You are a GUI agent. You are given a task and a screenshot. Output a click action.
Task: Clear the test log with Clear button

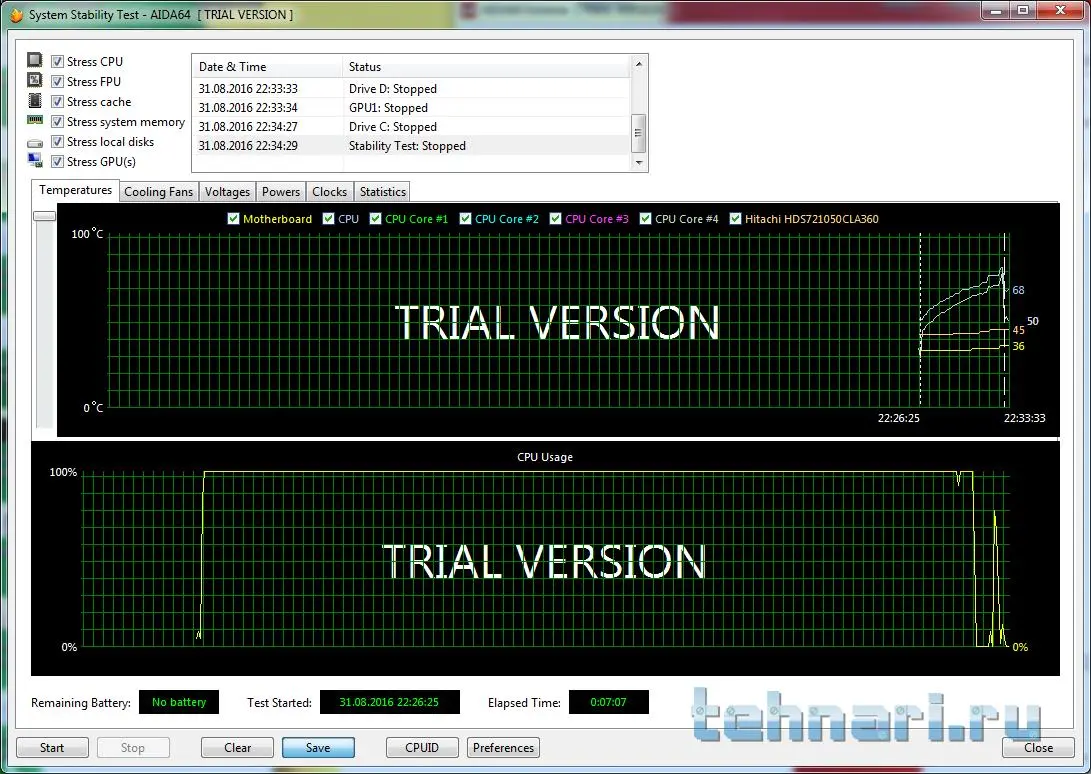(x=237, y=748)
